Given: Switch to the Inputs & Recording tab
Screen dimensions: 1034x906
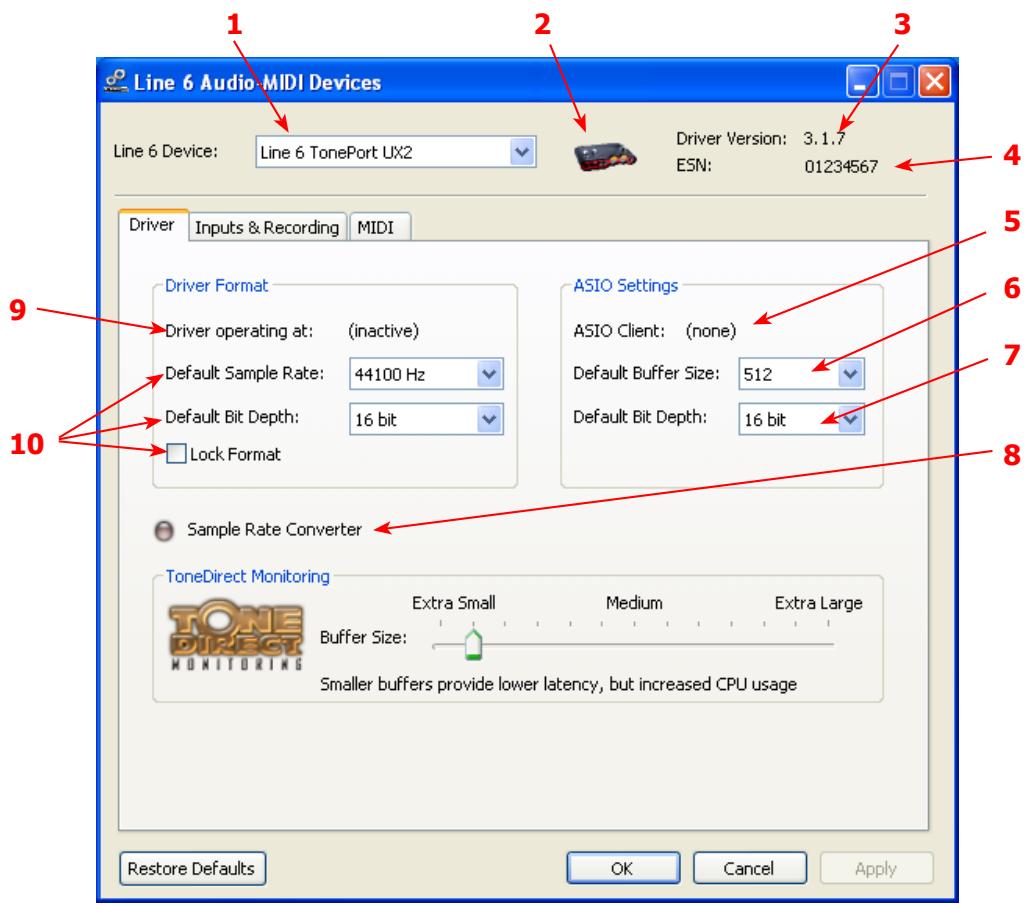Looking at the screenshot, I should tap(267, 227).
